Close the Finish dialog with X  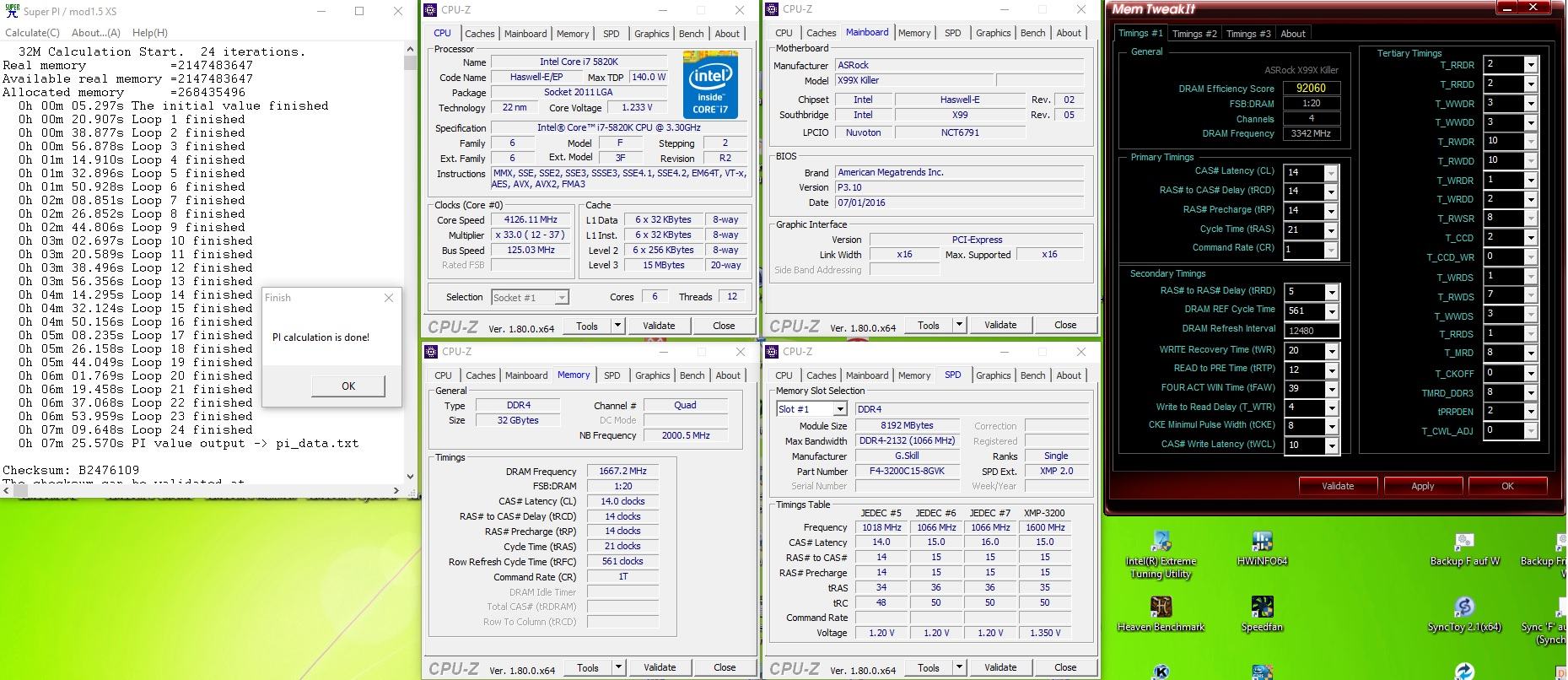(x=388, y=298)
